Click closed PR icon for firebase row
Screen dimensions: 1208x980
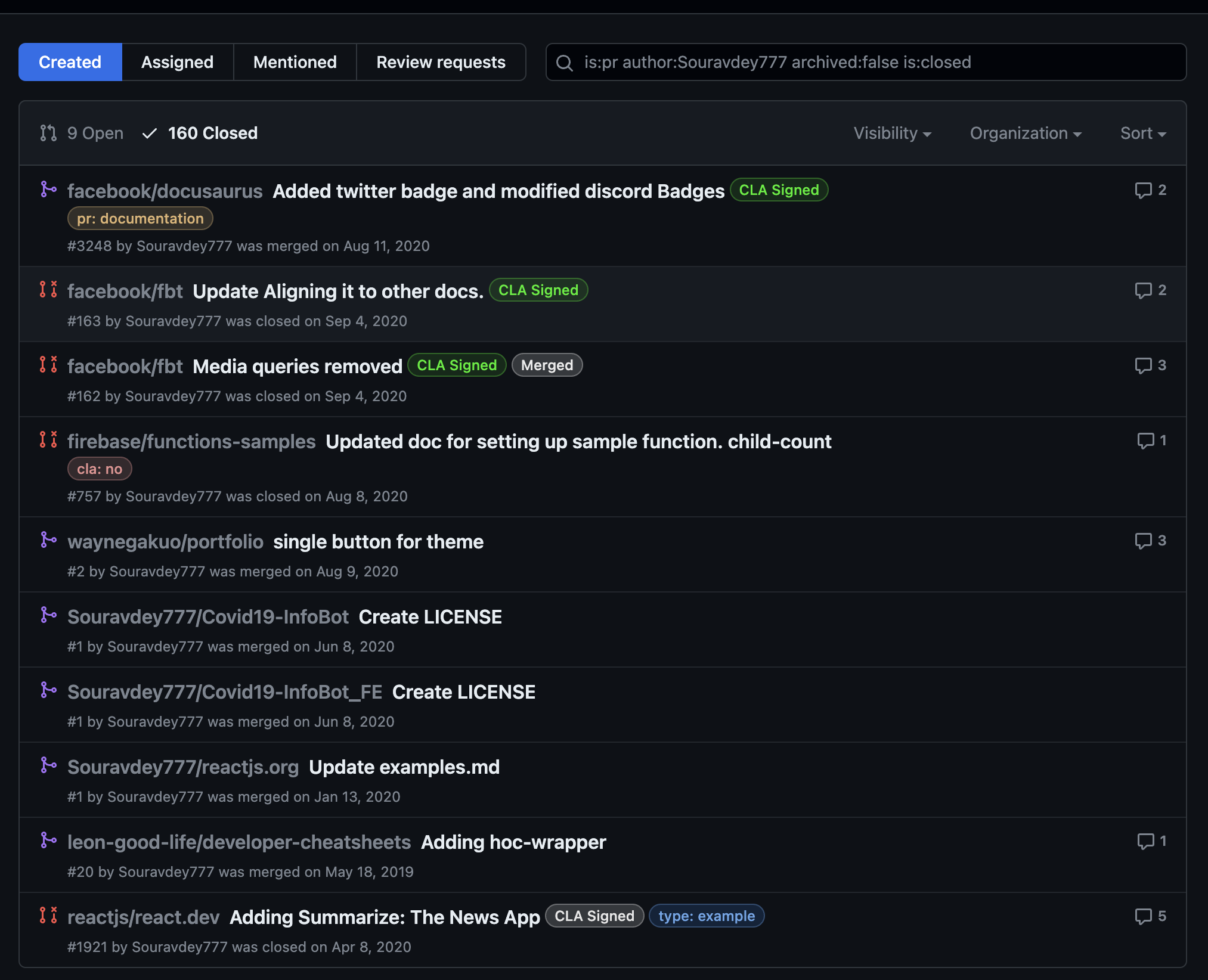[48, 440]
